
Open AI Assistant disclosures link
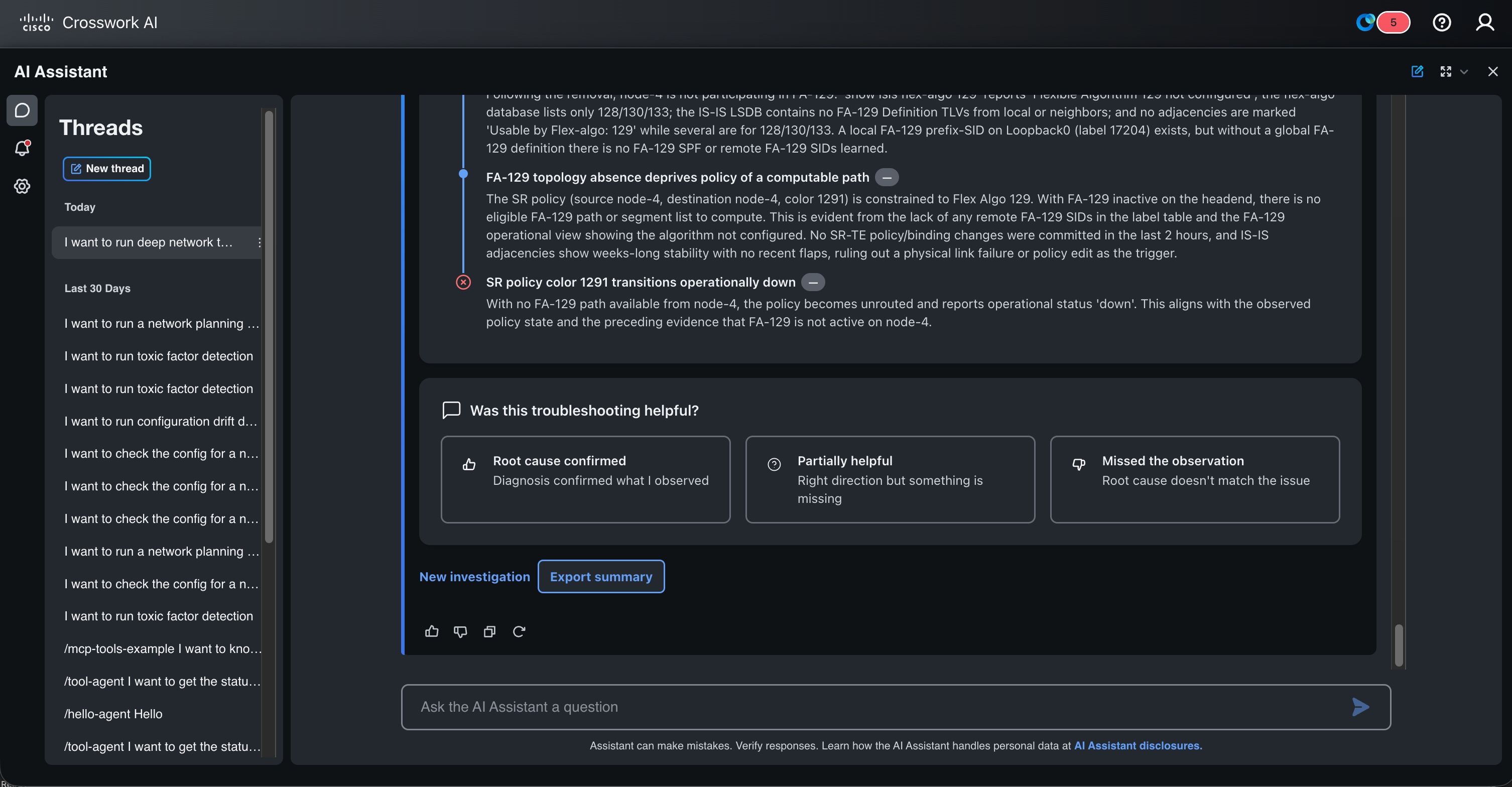(1138, 745)
